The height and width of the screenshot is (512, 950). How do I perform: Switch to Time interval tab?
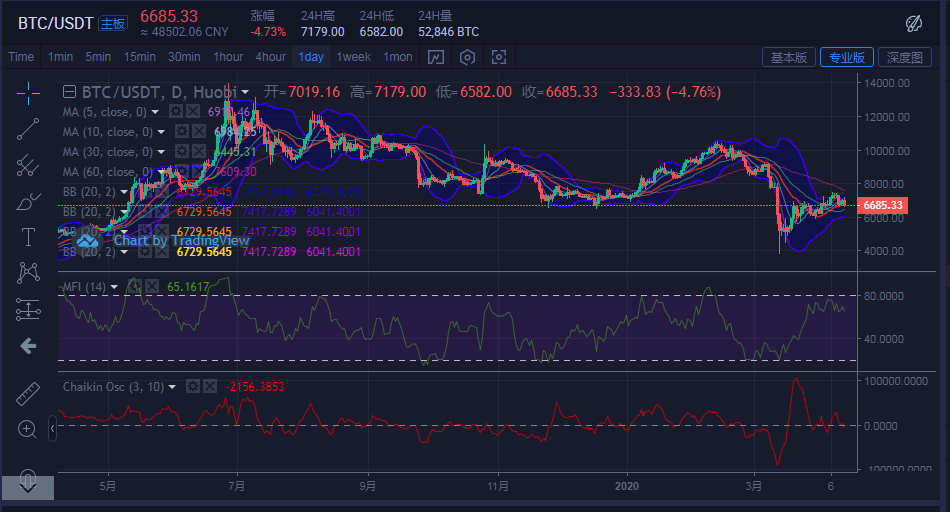coord(21,57)
